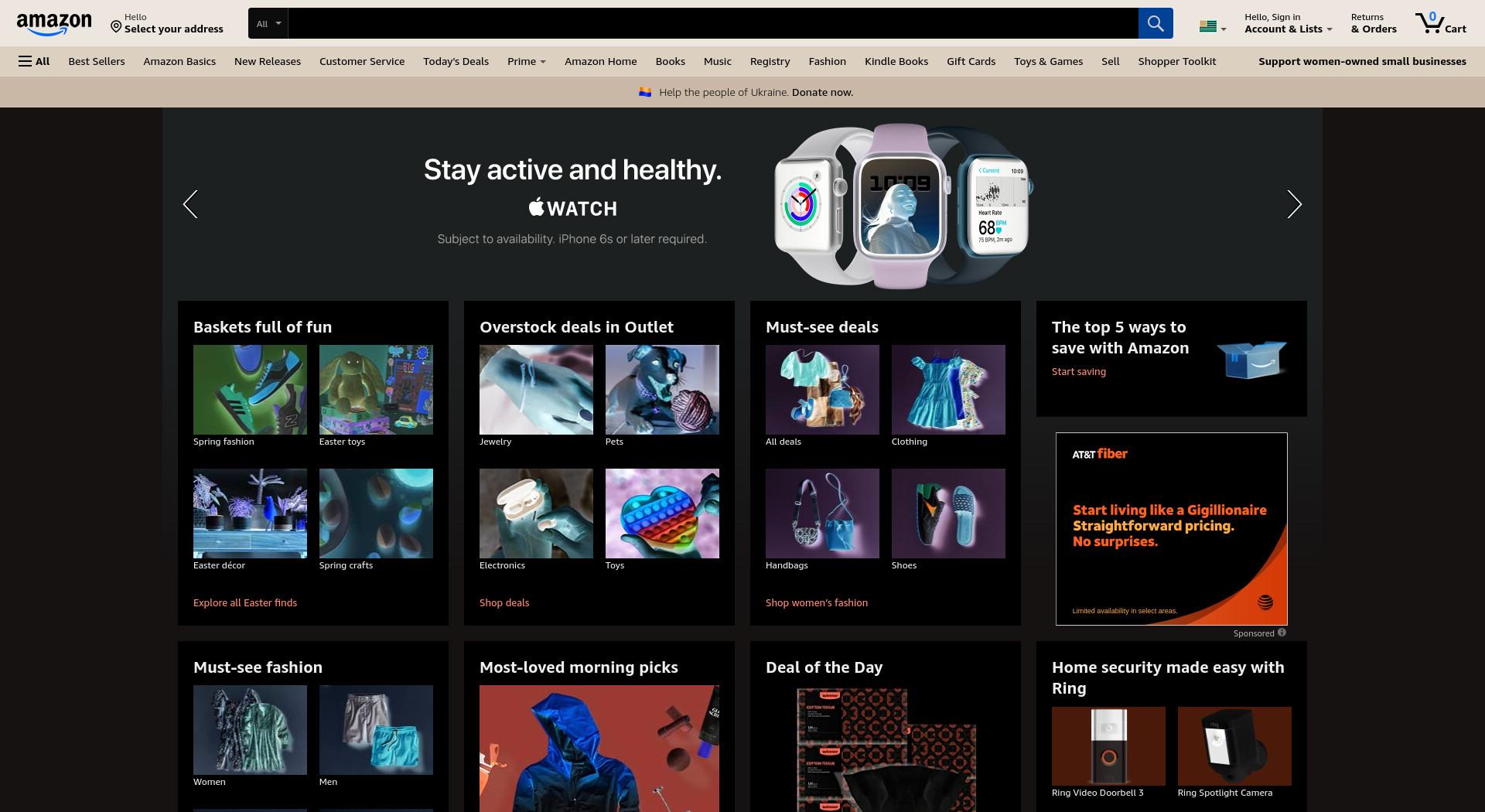The width and height of the screenshot is (1485, 812).
Task: Click Start saving link
Action: coord(1079,371)
